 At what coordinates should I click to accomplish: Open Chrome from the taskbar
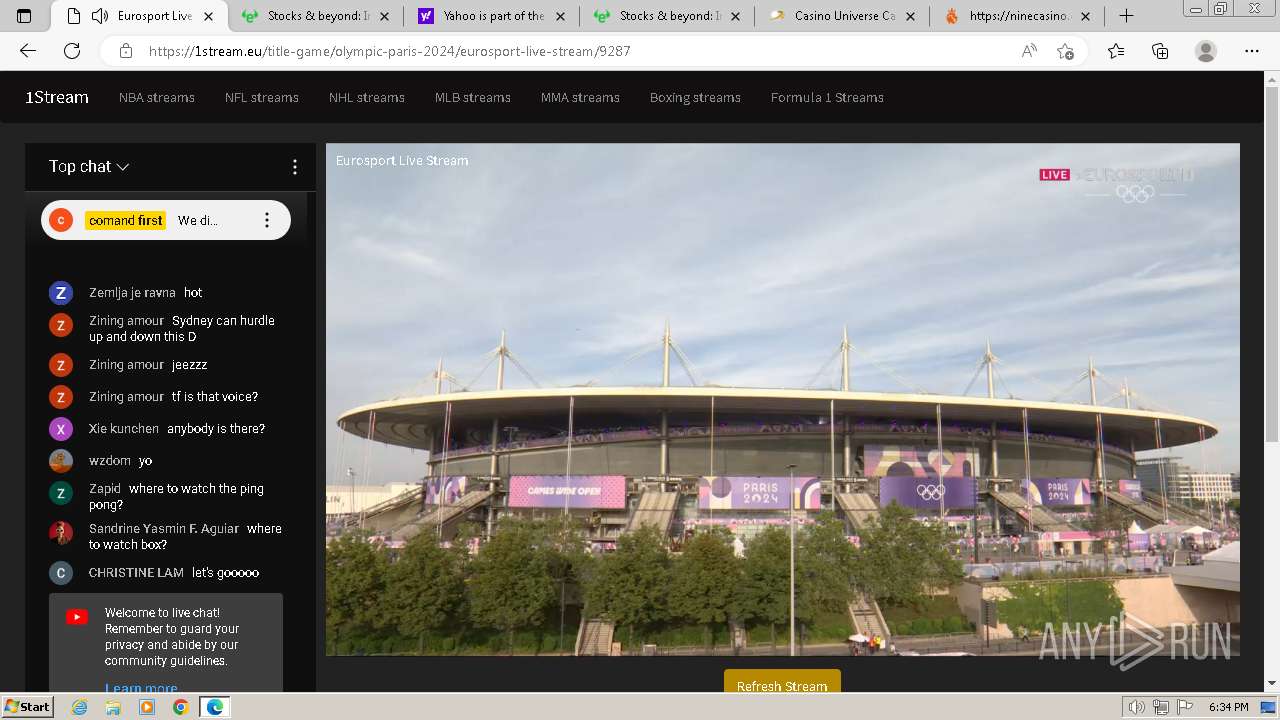180,707
